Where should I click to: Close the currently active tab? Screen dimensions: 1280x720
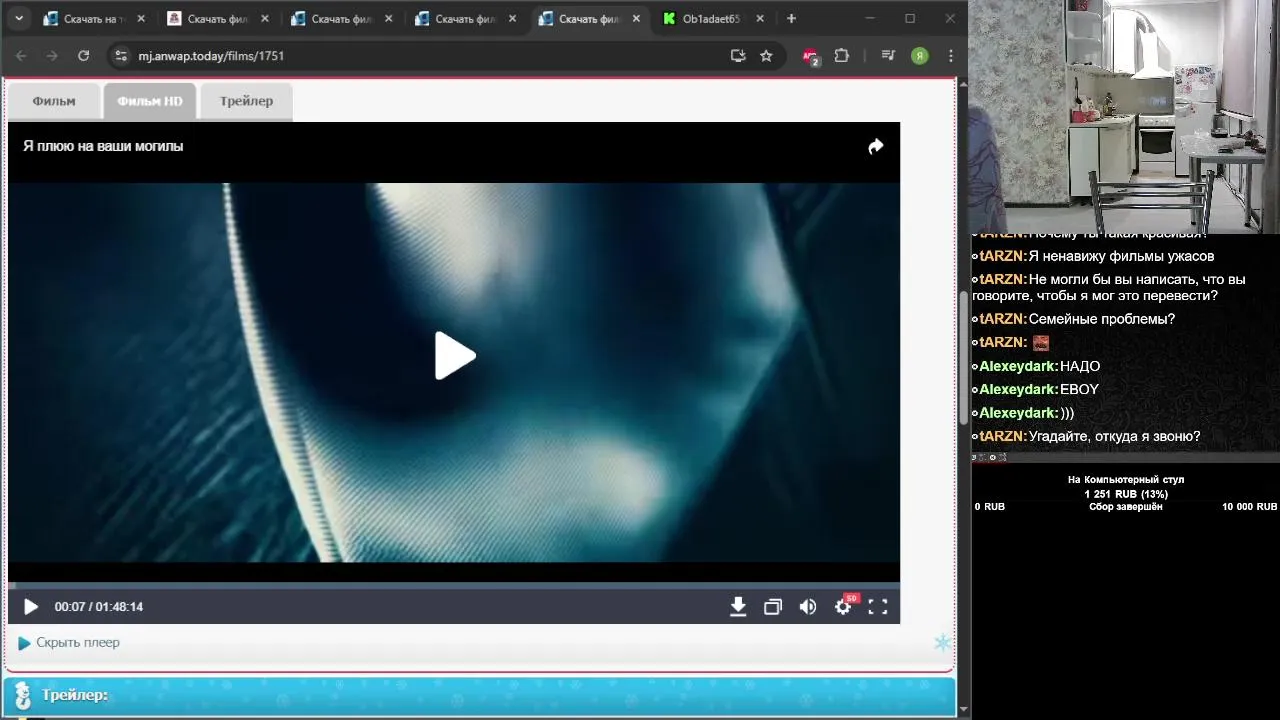[x=636, y=18]
